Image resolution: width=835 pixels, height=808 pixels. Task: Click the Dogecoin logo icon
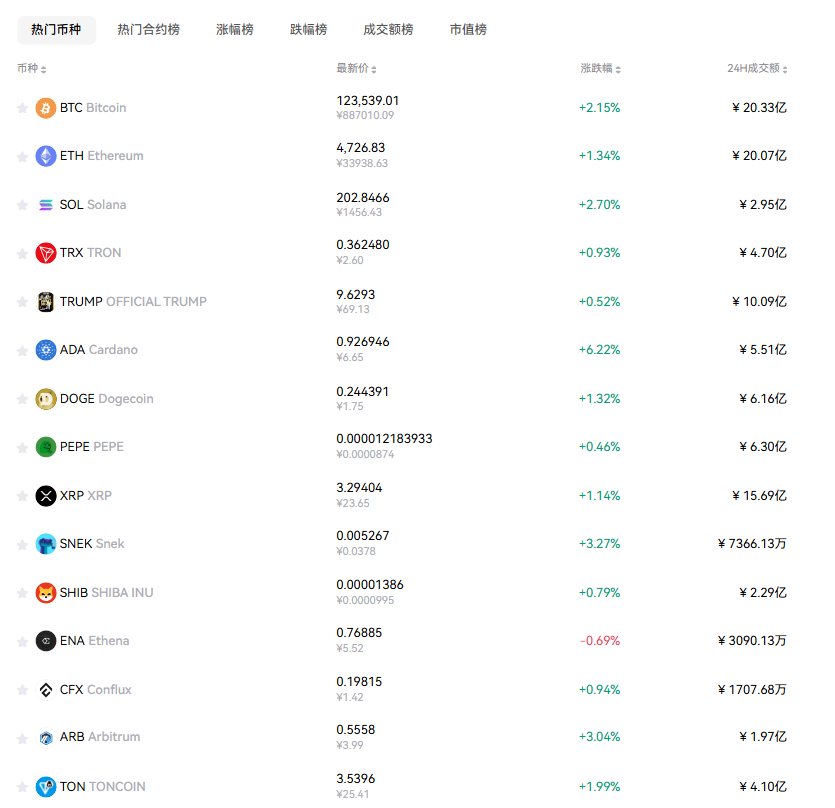46,399
